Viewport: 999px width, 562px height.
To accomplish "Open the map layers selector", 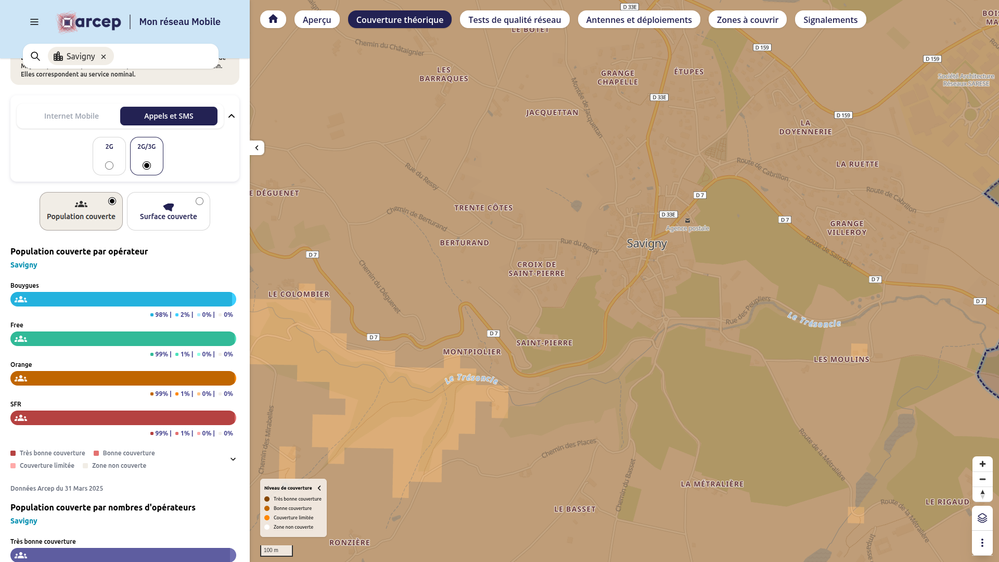I will pyautogui.click(x=982, y=518).
